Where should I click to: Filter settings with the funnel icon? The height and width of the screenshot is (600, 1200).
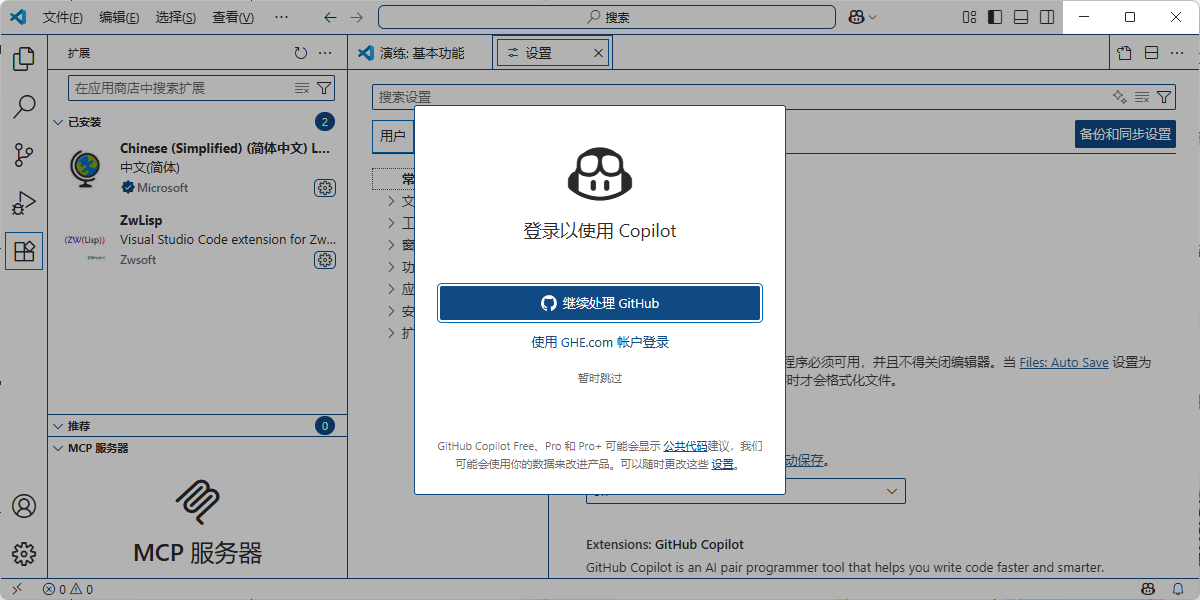(1164, 97)
